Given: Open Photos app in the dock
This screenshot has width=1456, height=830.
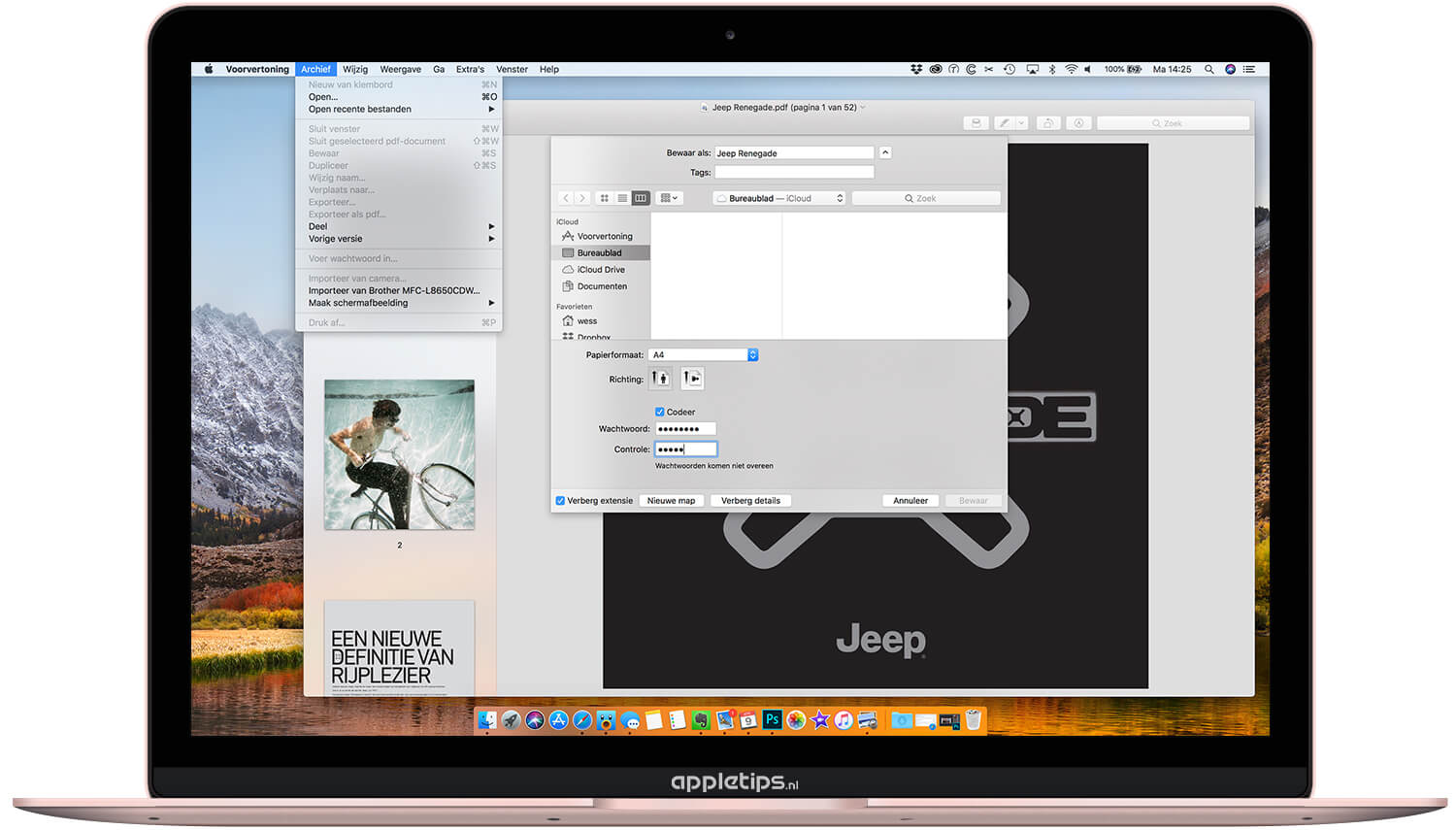Looking at the screenshot, I should 796,720.
